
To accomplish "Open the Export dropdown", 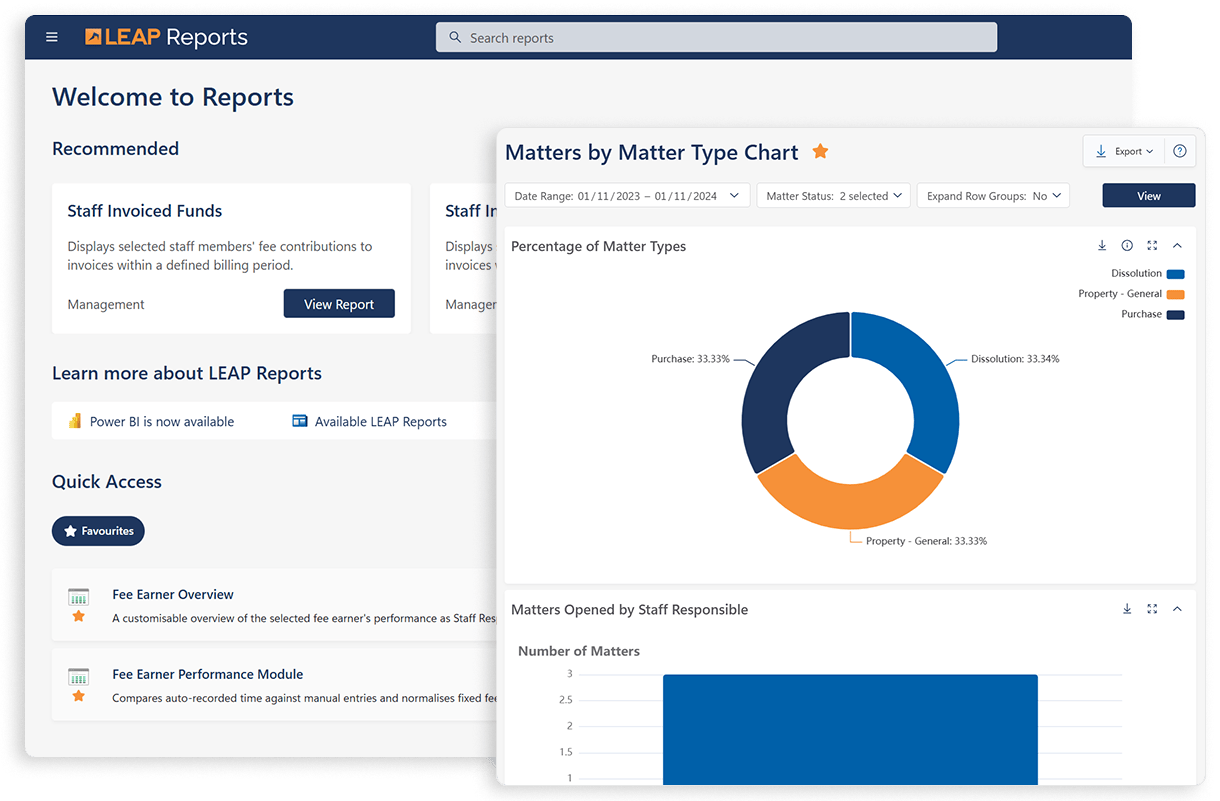I will 1125,151.
